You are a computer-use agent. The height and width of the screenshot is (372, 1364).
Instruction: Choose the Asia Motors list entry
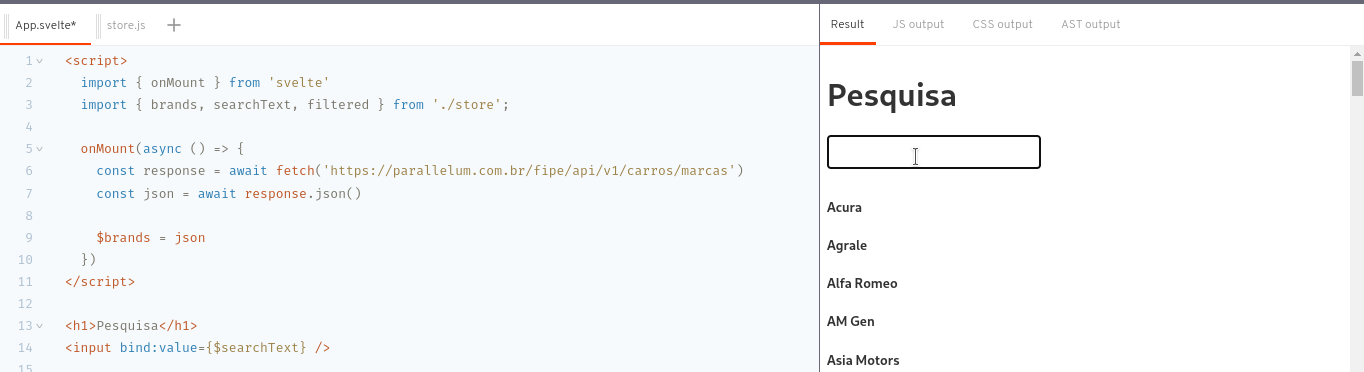(863, 360)
